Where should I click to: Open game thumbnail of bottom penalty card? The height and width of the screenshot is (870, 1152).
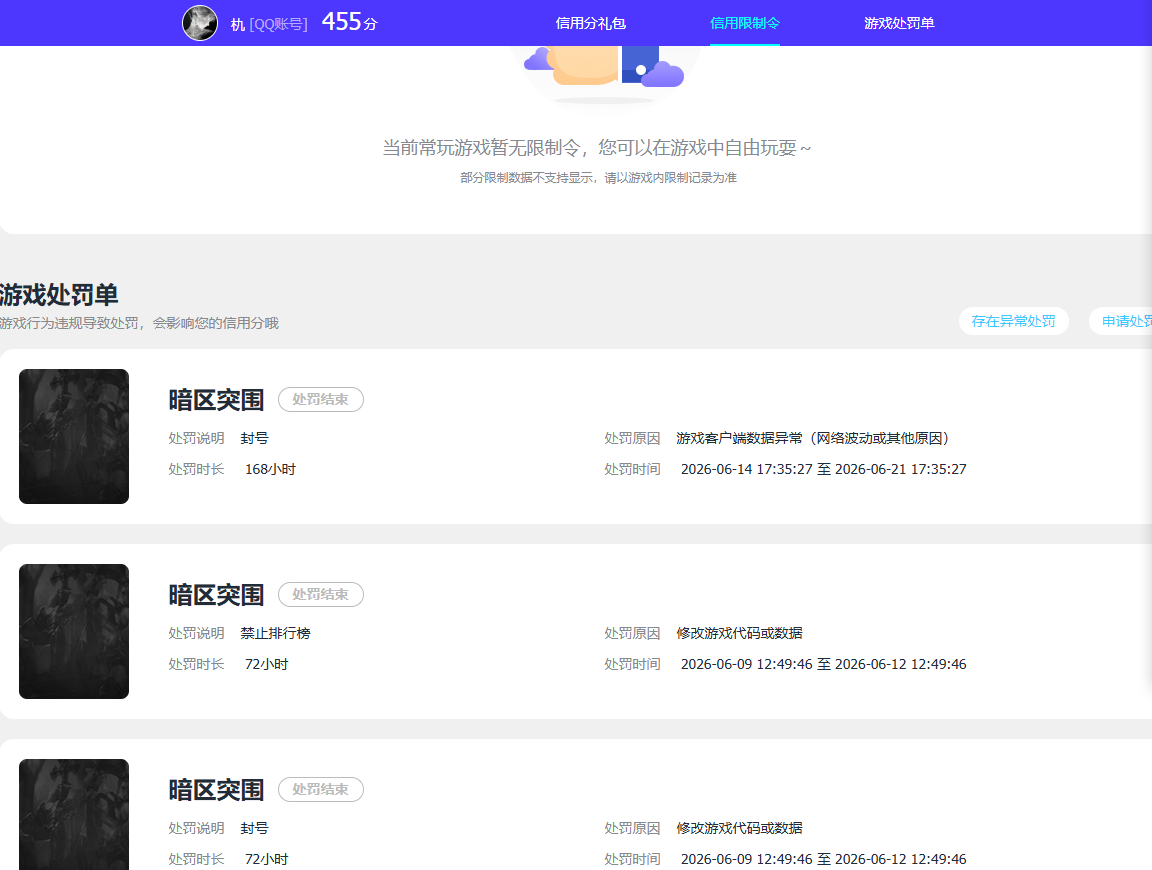tap(74, 814)
